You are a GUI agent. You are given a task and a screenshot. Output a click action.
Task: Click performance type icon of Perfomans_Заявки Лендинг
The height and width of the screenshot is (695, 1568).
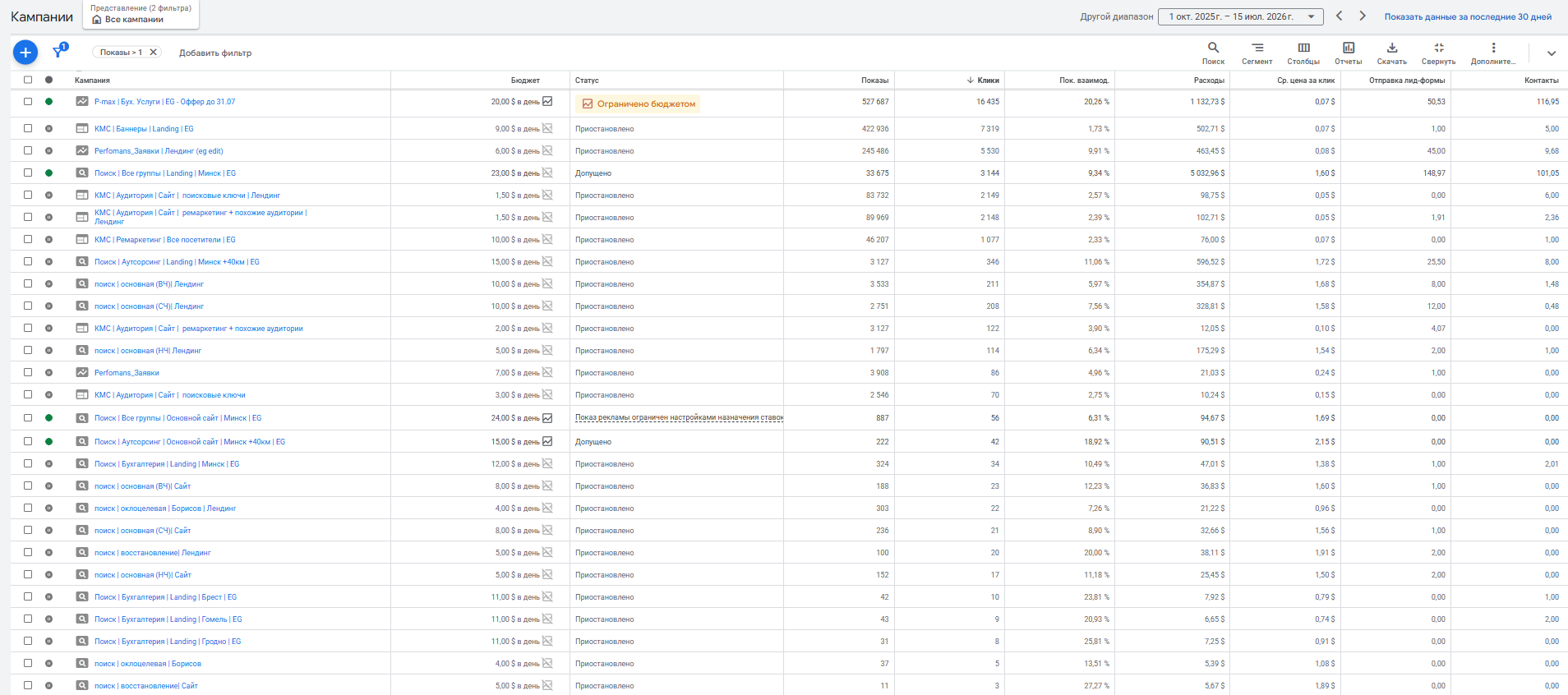click(82, 150)
